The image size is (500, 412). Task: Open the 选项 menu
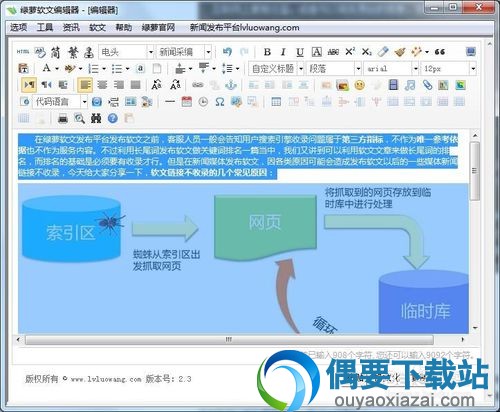(18, 27)
